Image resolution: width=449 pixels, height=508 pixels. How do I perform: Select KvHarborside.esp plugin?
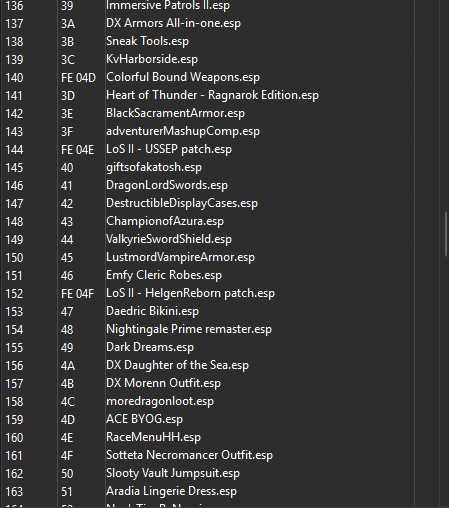coord(152,59)
